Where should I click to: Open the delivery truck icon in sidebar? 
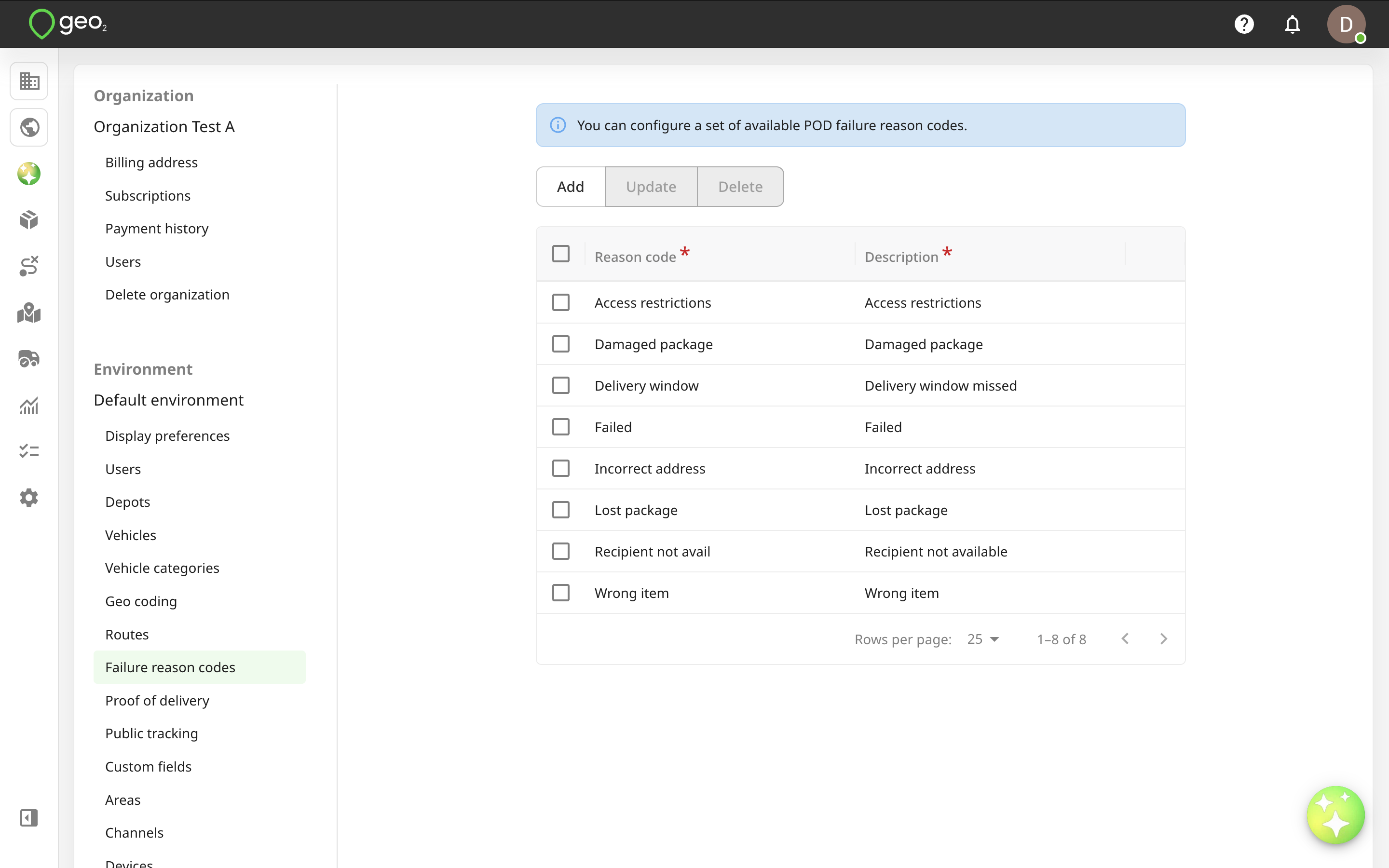(x=29, y=359)
